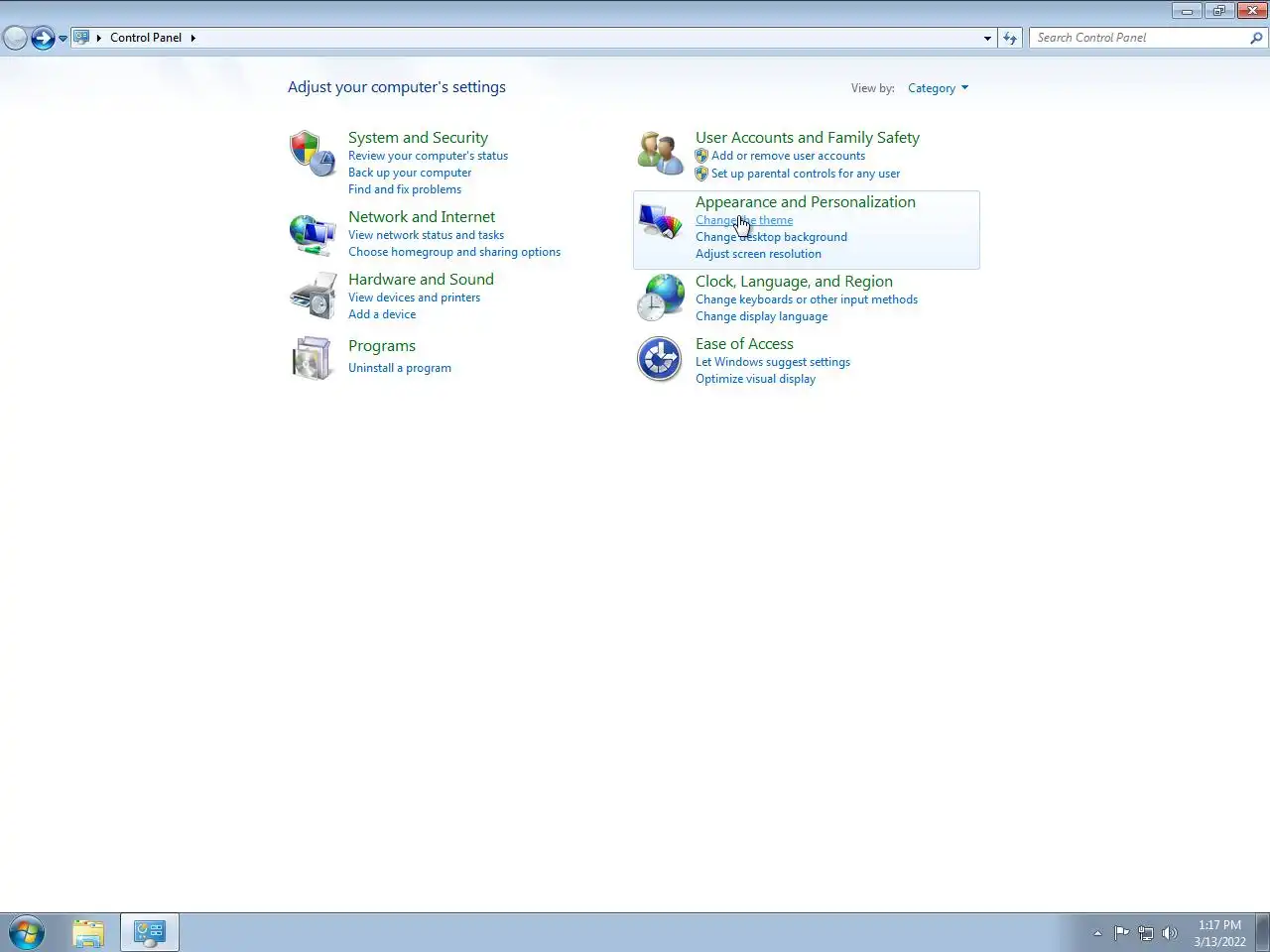Click the Show desktop strip at taskbar end
1270x952 pixels.
point(1263,933)
